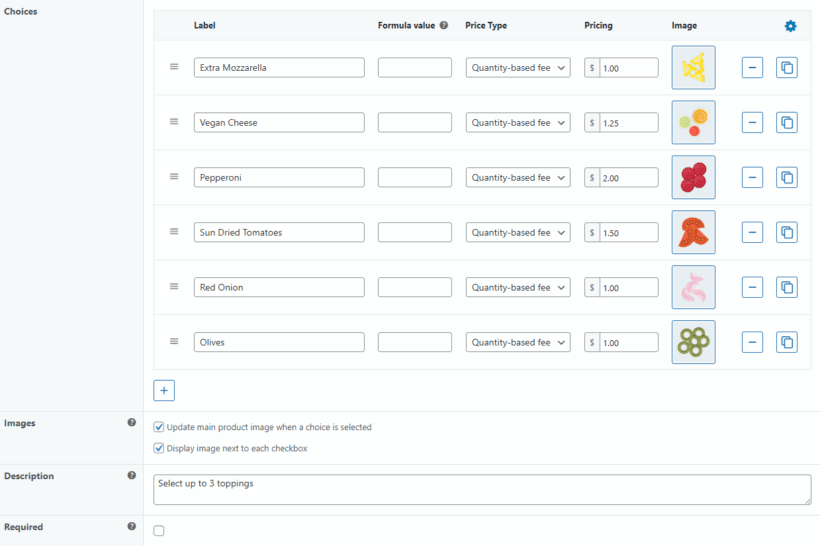
Task: Remove the Extra Mozzarella choice row
Action: tap(752, 68)
